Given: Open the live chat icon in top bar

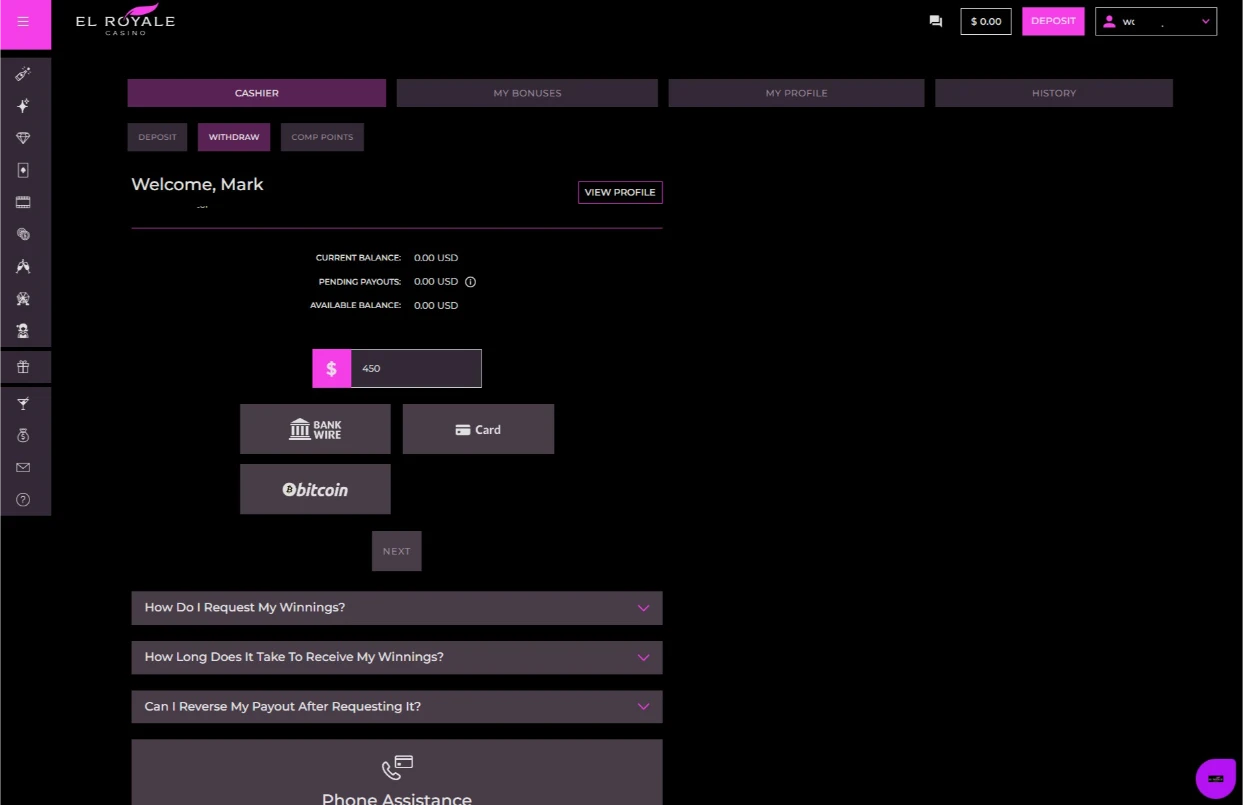Looking at the screenshot, I should [935, 21].
